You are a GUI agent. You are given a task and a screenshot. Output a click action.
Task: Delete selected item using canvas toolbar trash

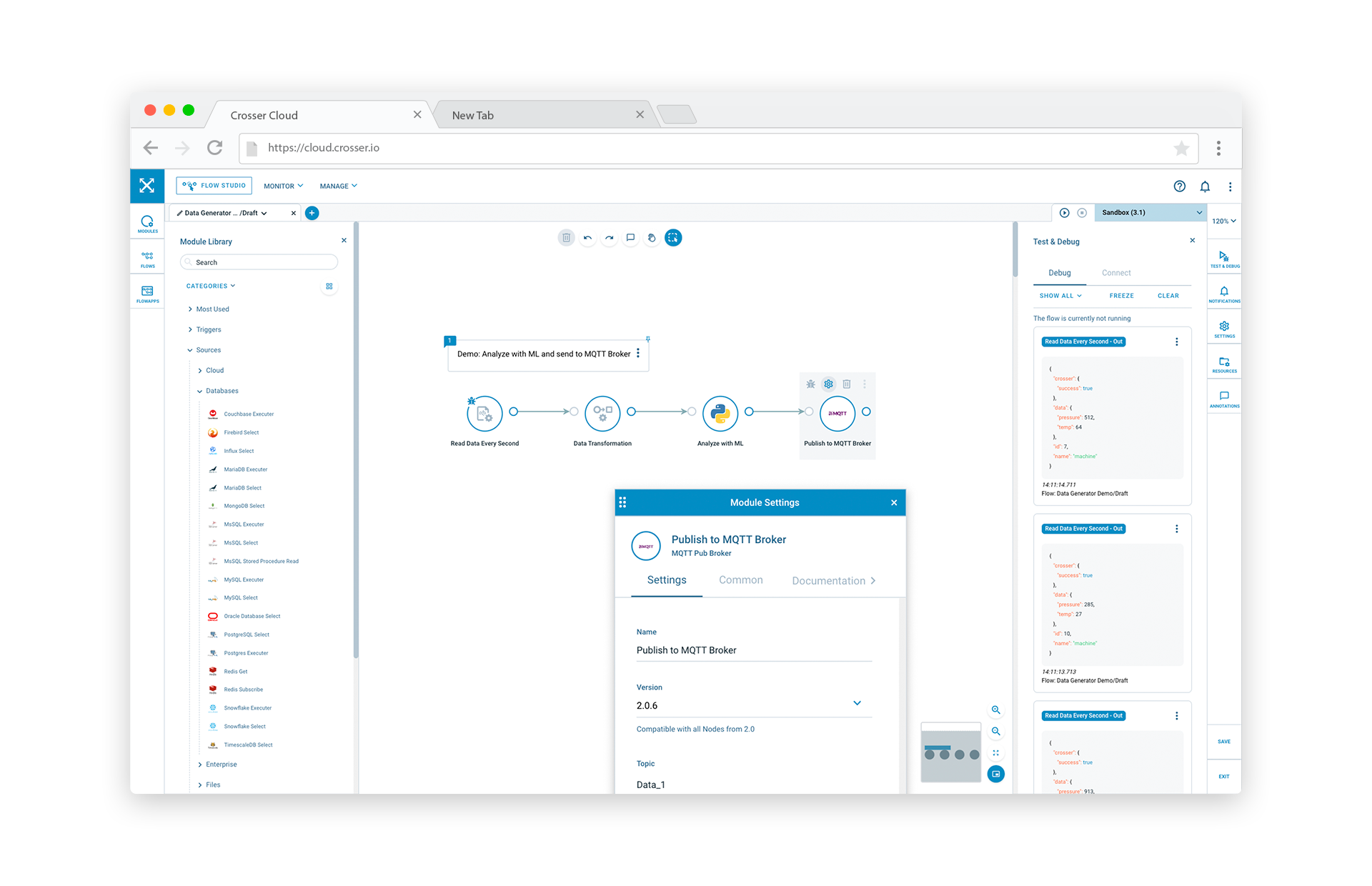coord(566,238)
